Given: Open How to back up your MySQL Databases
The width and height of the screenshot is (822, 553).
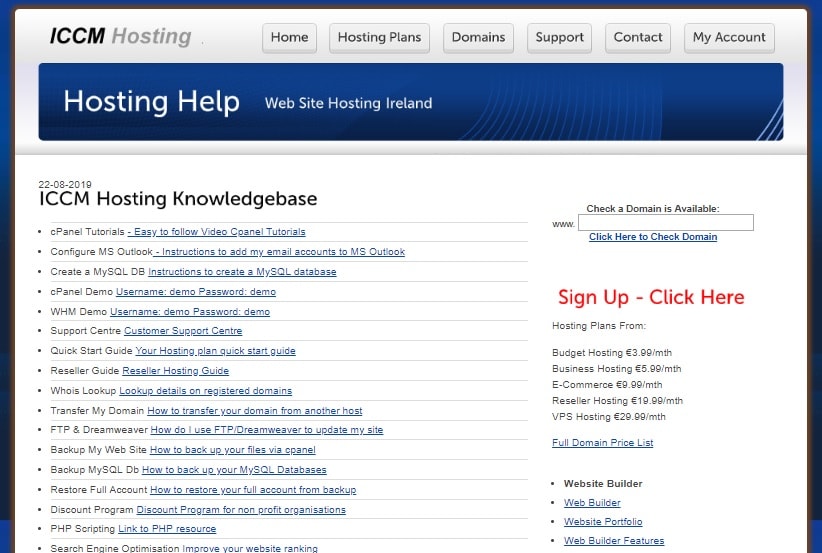Looking at the screenshot, I should click(234, 470).
